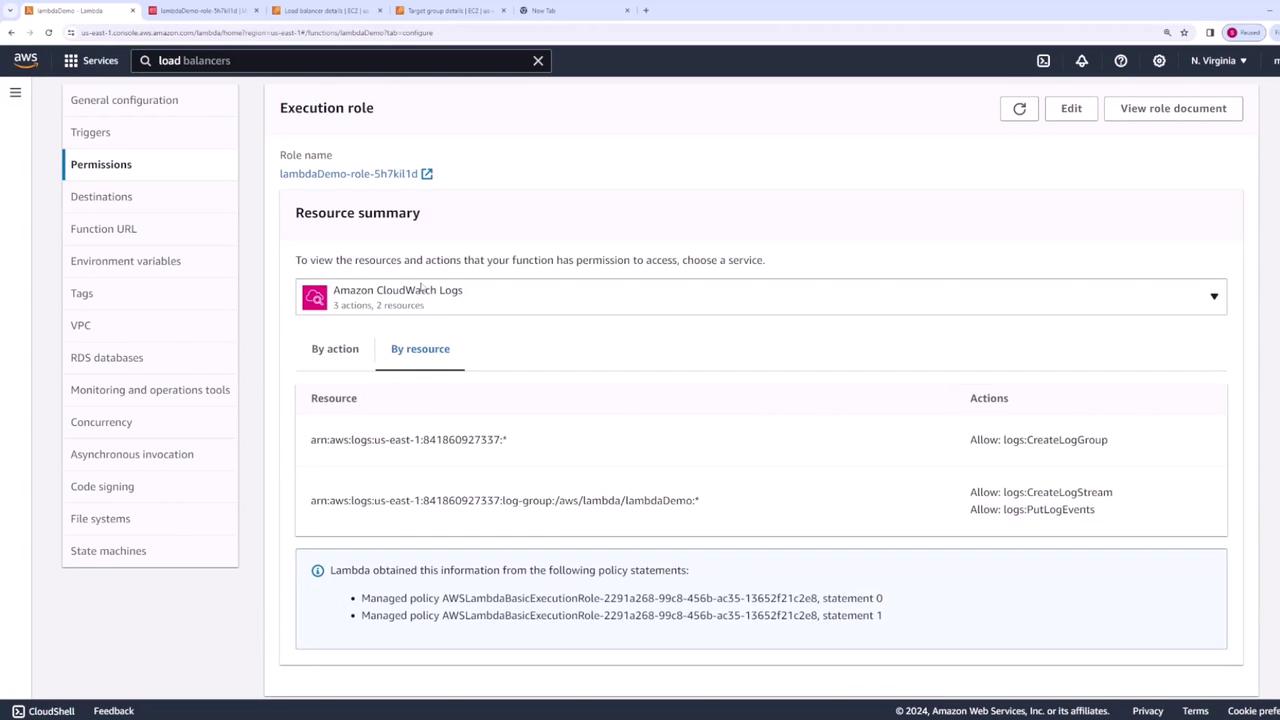Viewport: 1280px width, 720px height.
Task: Open CloudShell from the footer bar
Action: click(x=43, y=711)
